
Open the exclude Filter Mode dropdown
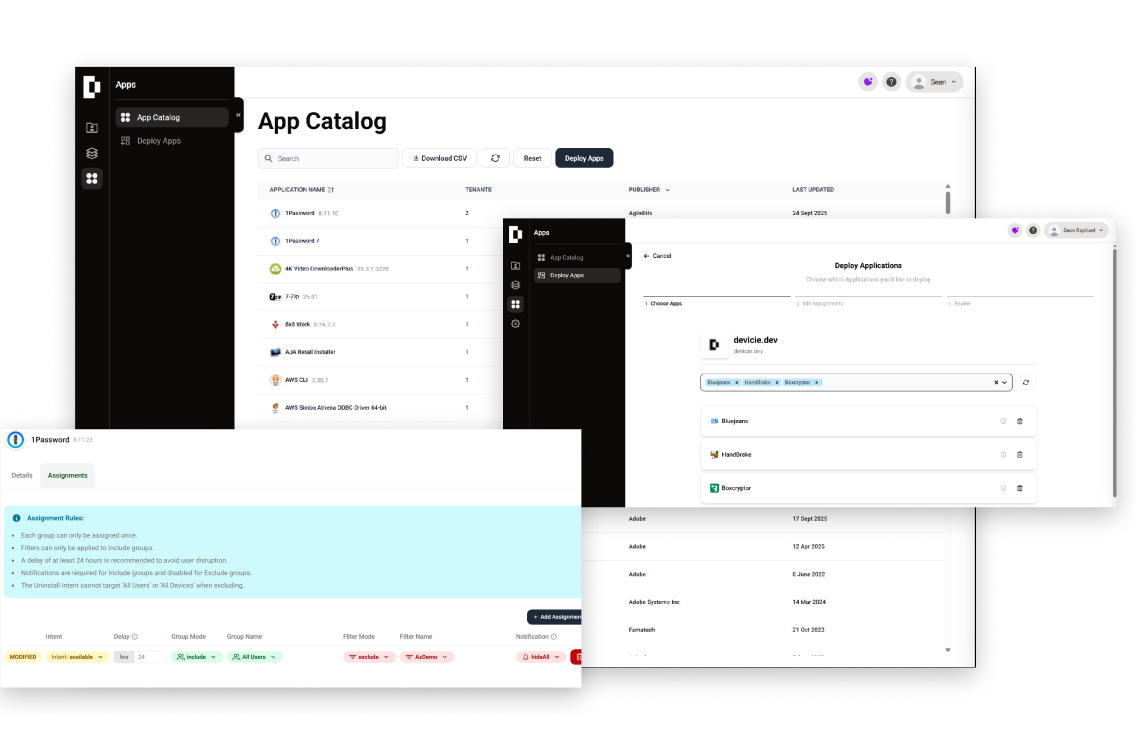coord(369,657)
